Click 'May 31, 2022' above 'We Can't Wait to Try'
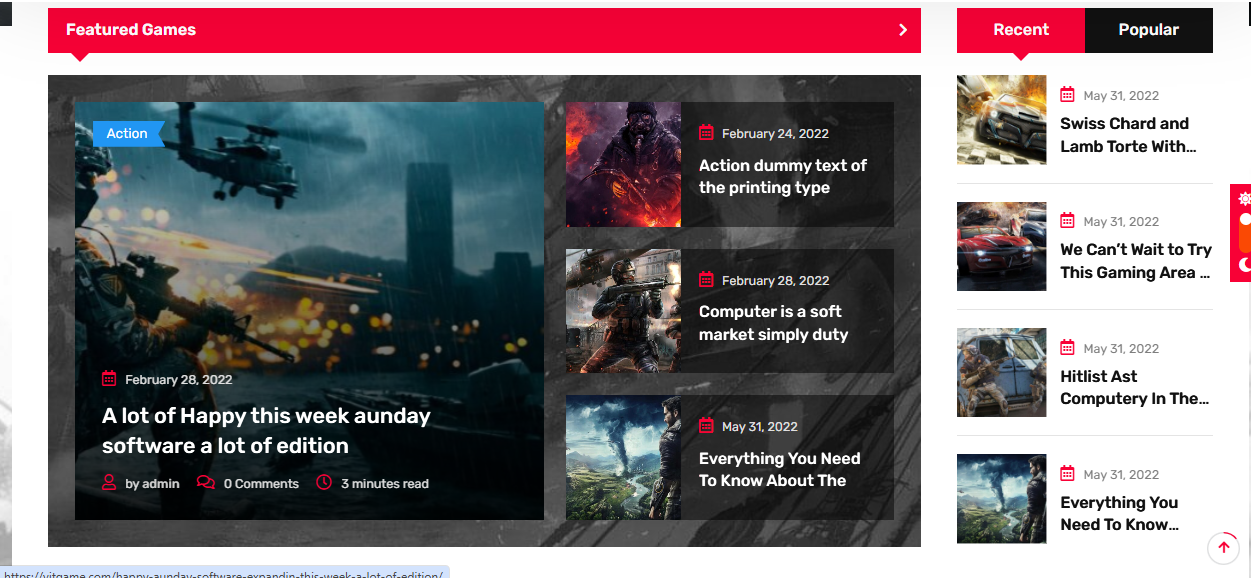The height and width of the screenshot is (578, 1251). pyautogui.click(x=1121, y=222)
